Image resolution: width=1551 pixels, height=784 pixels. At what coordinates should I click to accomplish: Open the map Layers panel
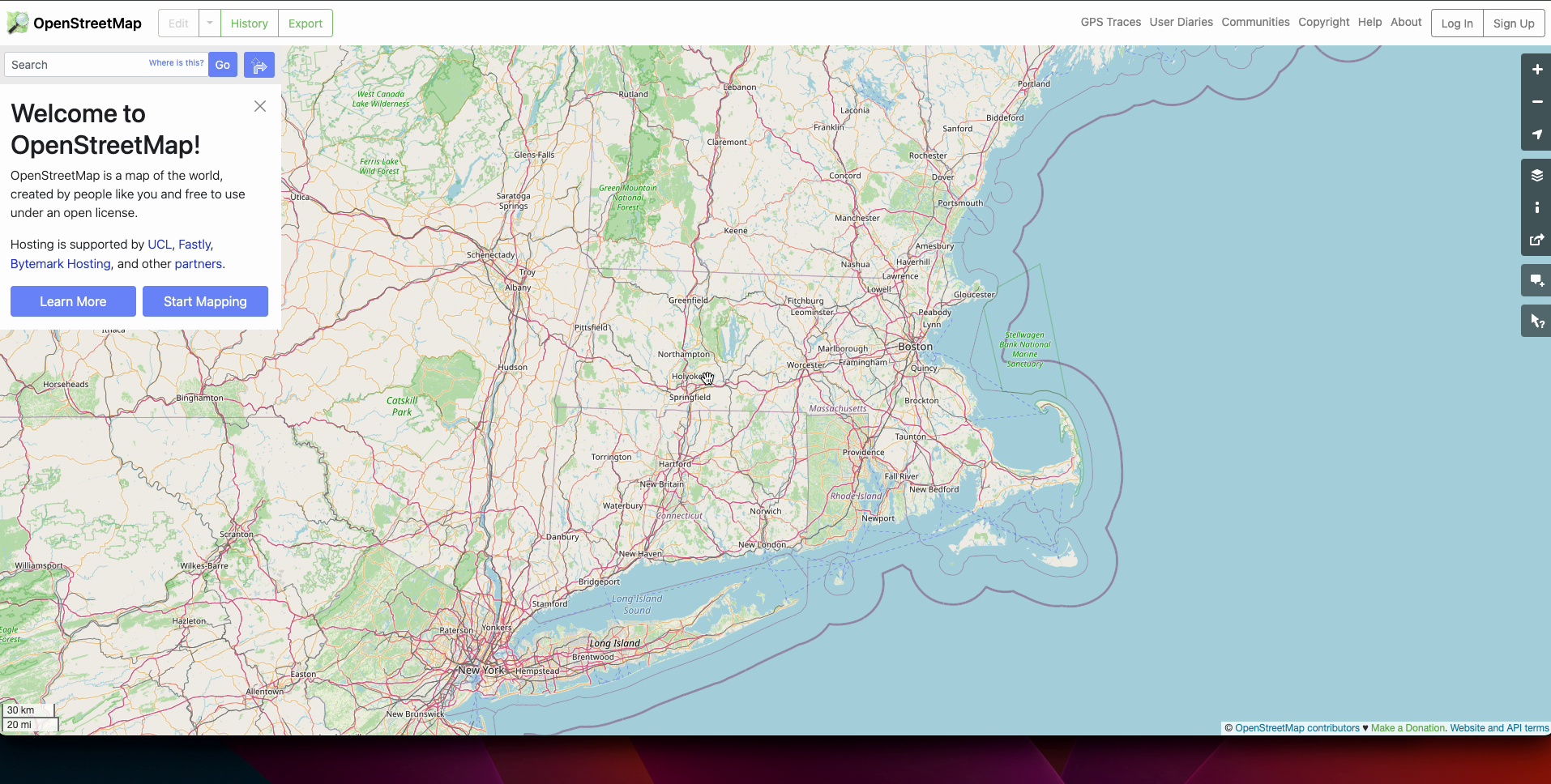(1536, 175)
